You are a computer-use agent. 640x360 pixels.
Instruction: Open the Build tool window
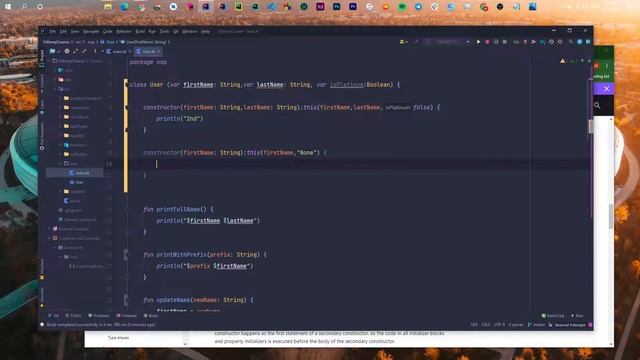pyautogui.click(x=151, y=316)
